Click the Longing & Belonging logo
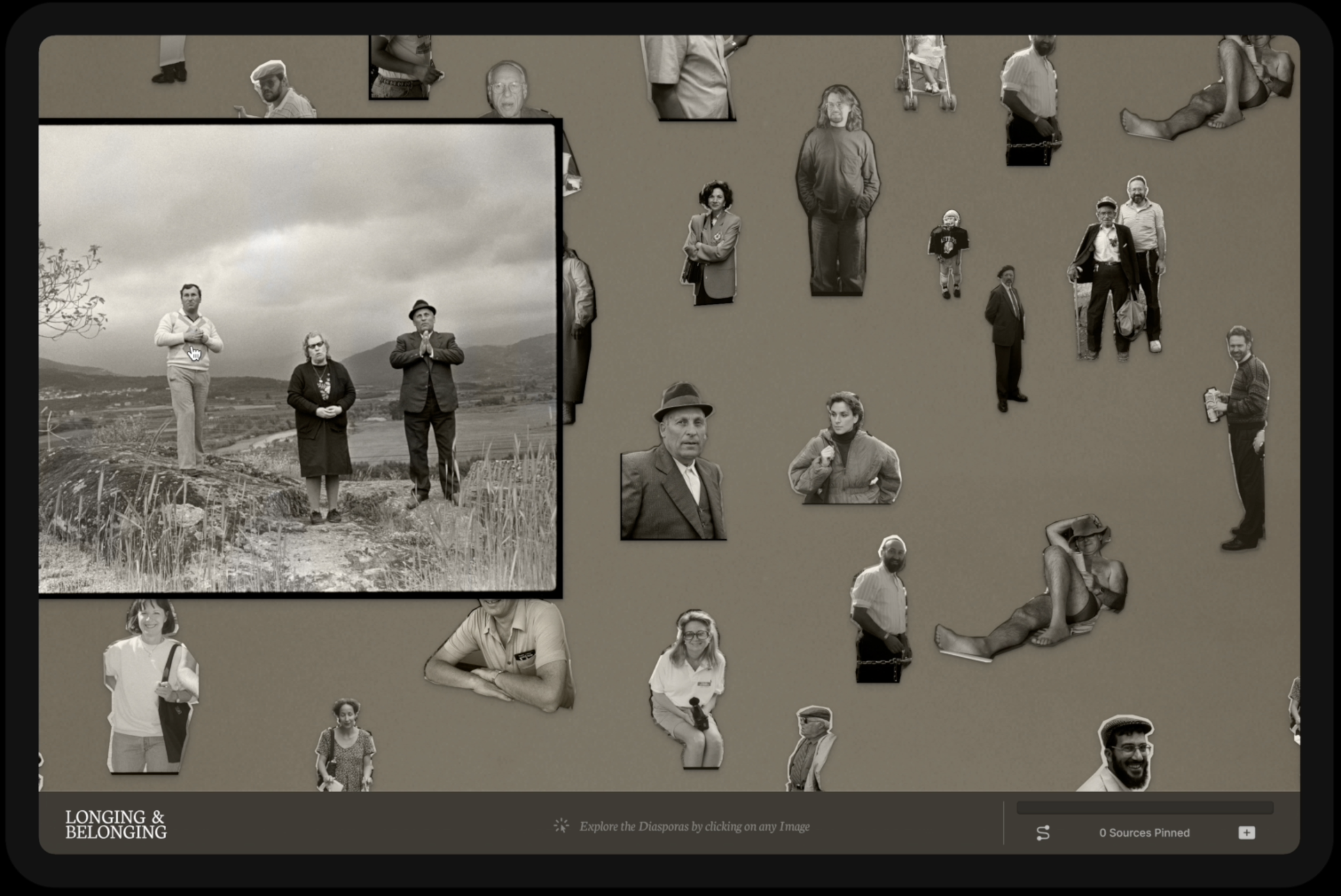The width and height of the screenshot is (1341, 896). [116, 824]
